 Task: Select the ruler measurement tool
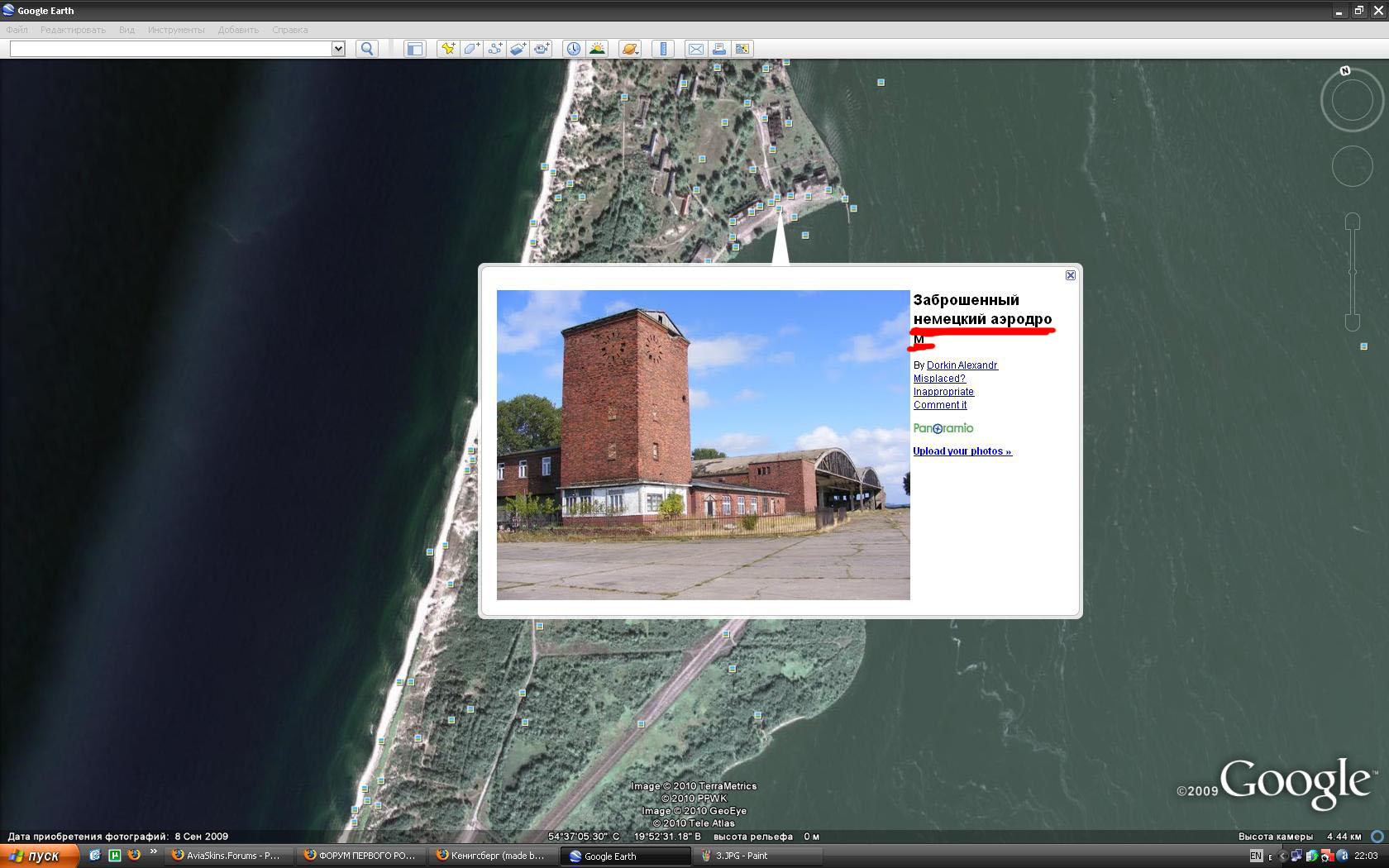[663, 49]
